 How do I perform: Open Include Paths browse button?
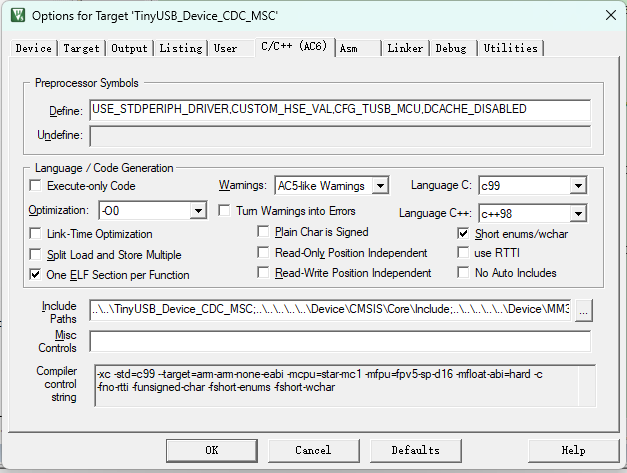click(583, 310)
